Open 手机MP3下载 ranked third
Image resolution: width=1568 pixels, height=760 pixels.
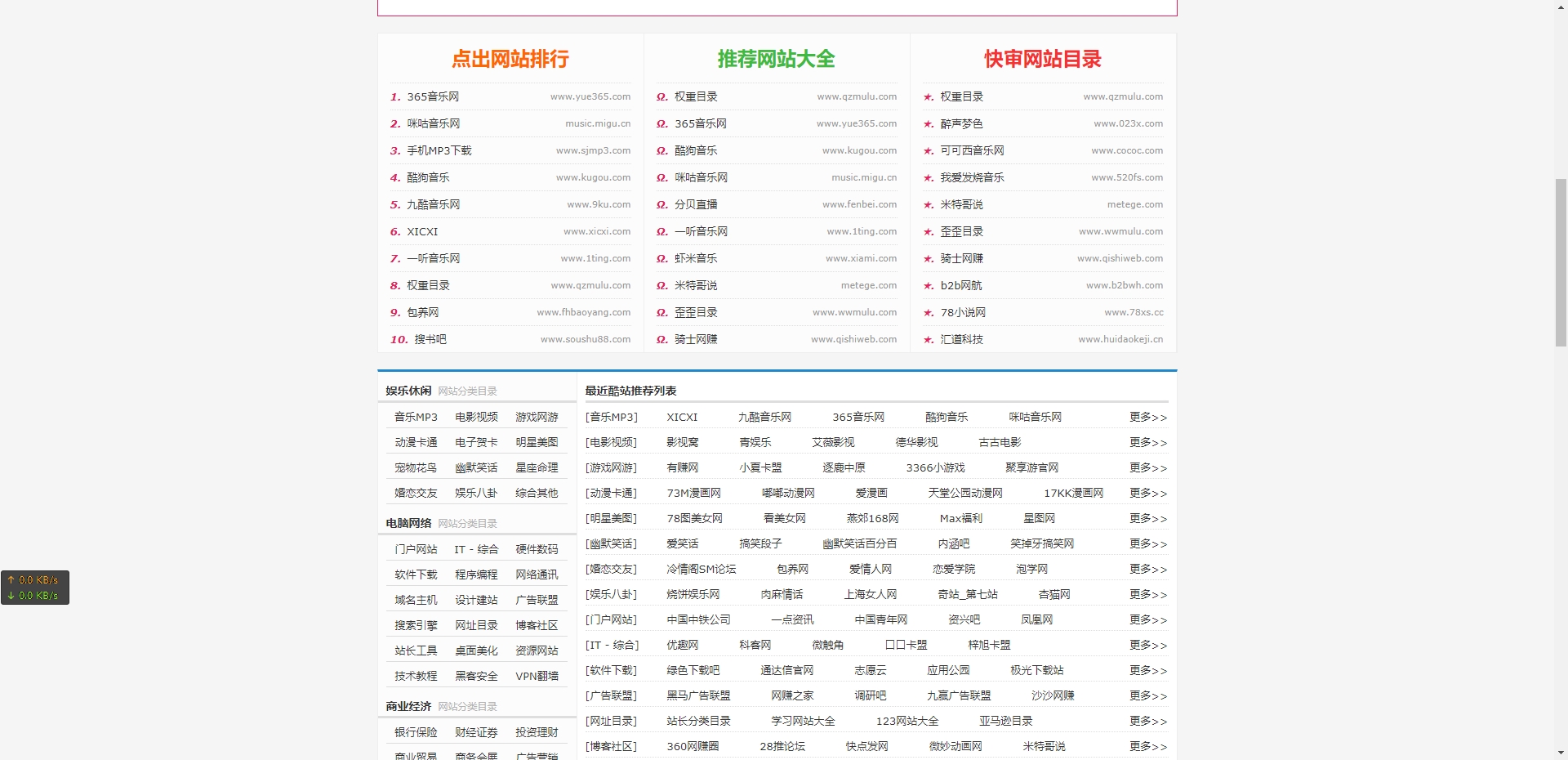(x=439, y=150)
